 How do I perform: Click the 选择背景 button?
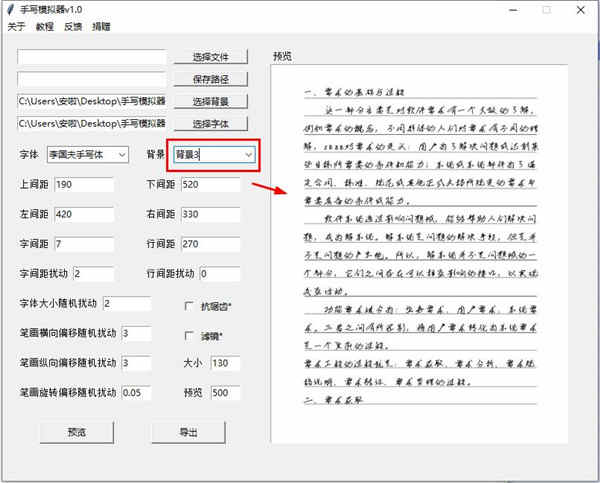210,101
